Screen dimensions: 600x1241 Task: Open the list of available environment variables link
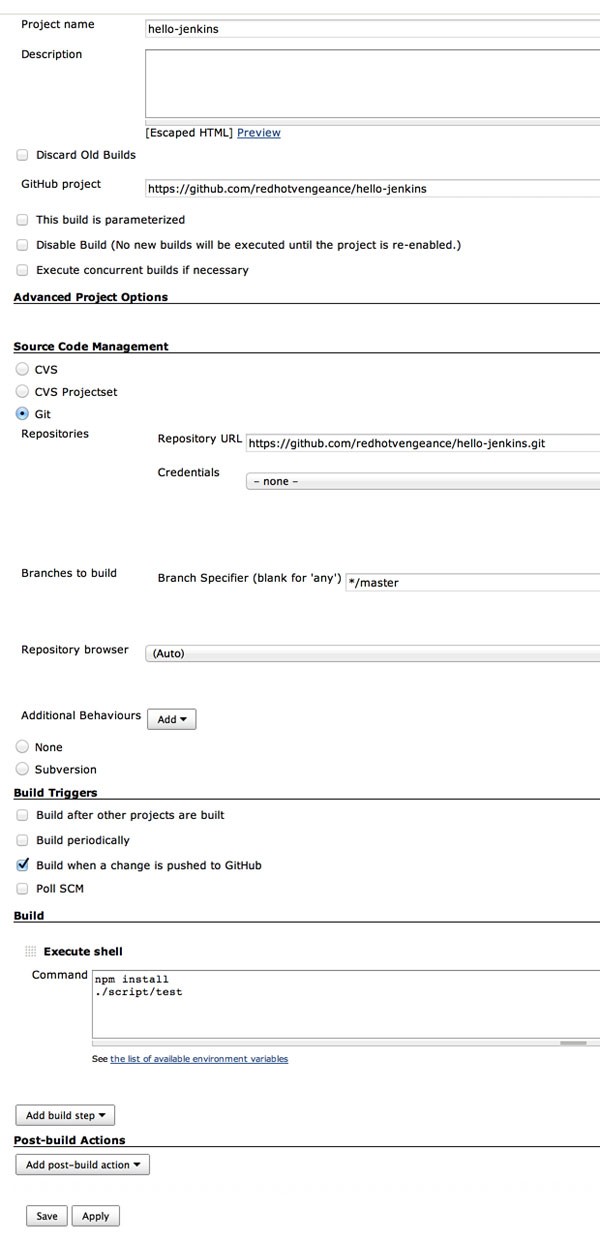point(199,1058)
